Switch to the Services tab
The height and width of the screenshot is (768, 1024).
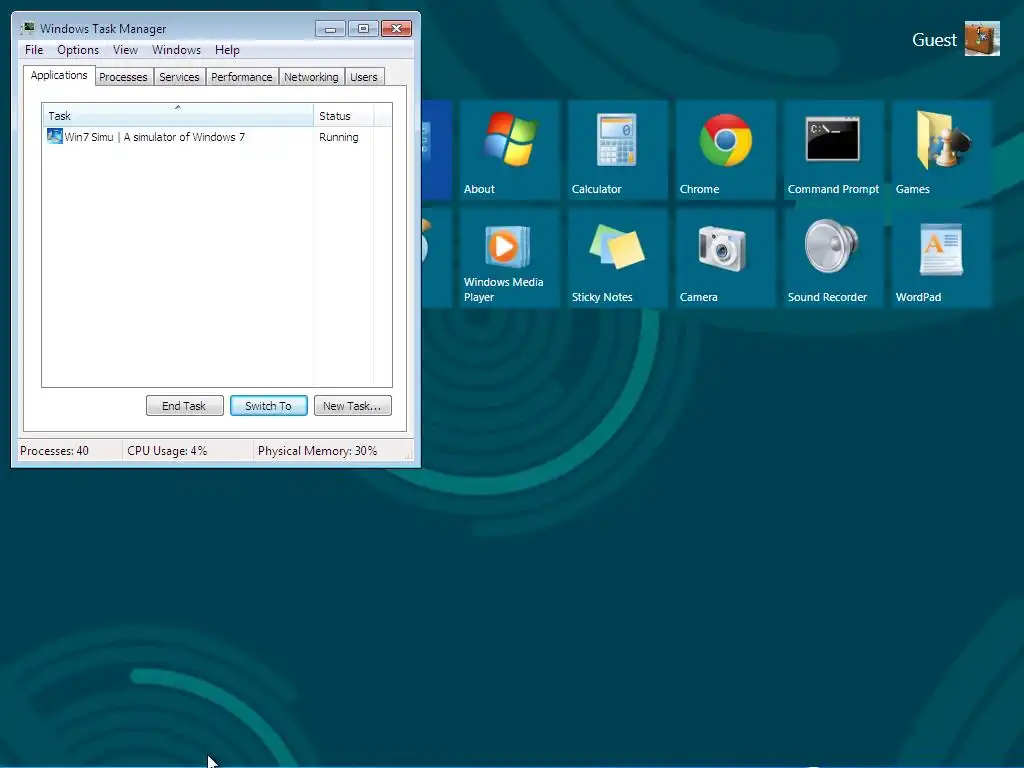click(179, 77)
